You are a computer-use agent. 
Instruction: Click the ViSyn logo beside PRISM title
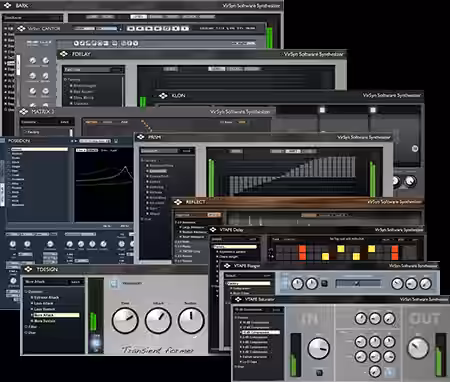(140, 137)
